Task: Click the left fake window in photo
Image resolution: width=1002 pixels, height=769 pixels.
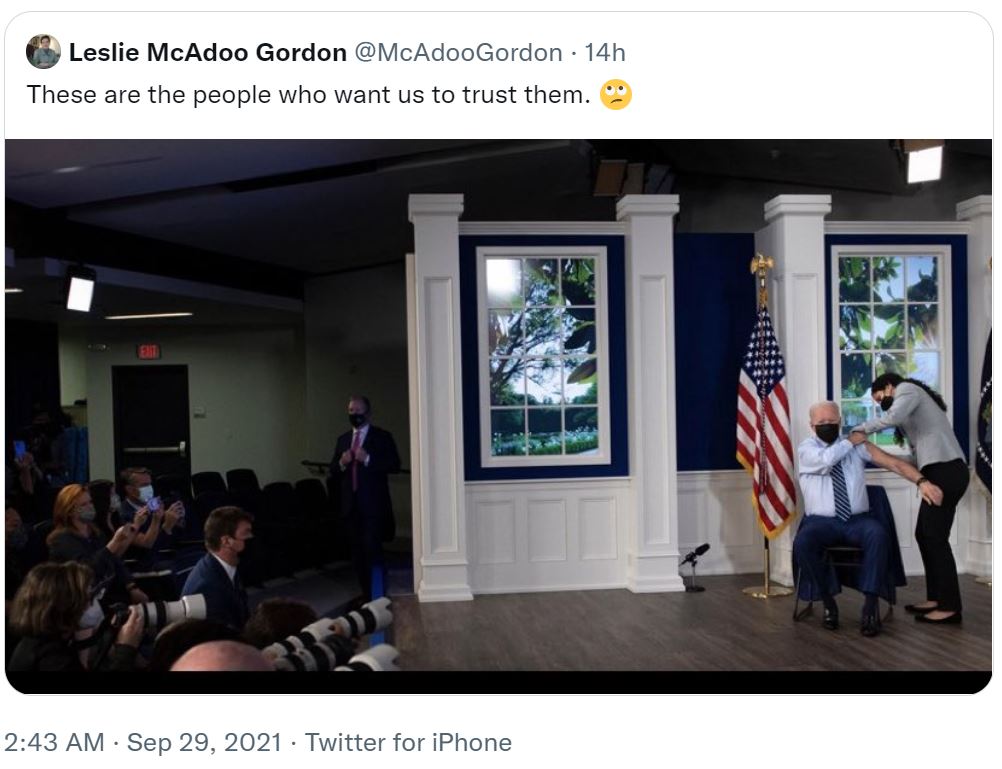Action: click(x=543, y=356)
